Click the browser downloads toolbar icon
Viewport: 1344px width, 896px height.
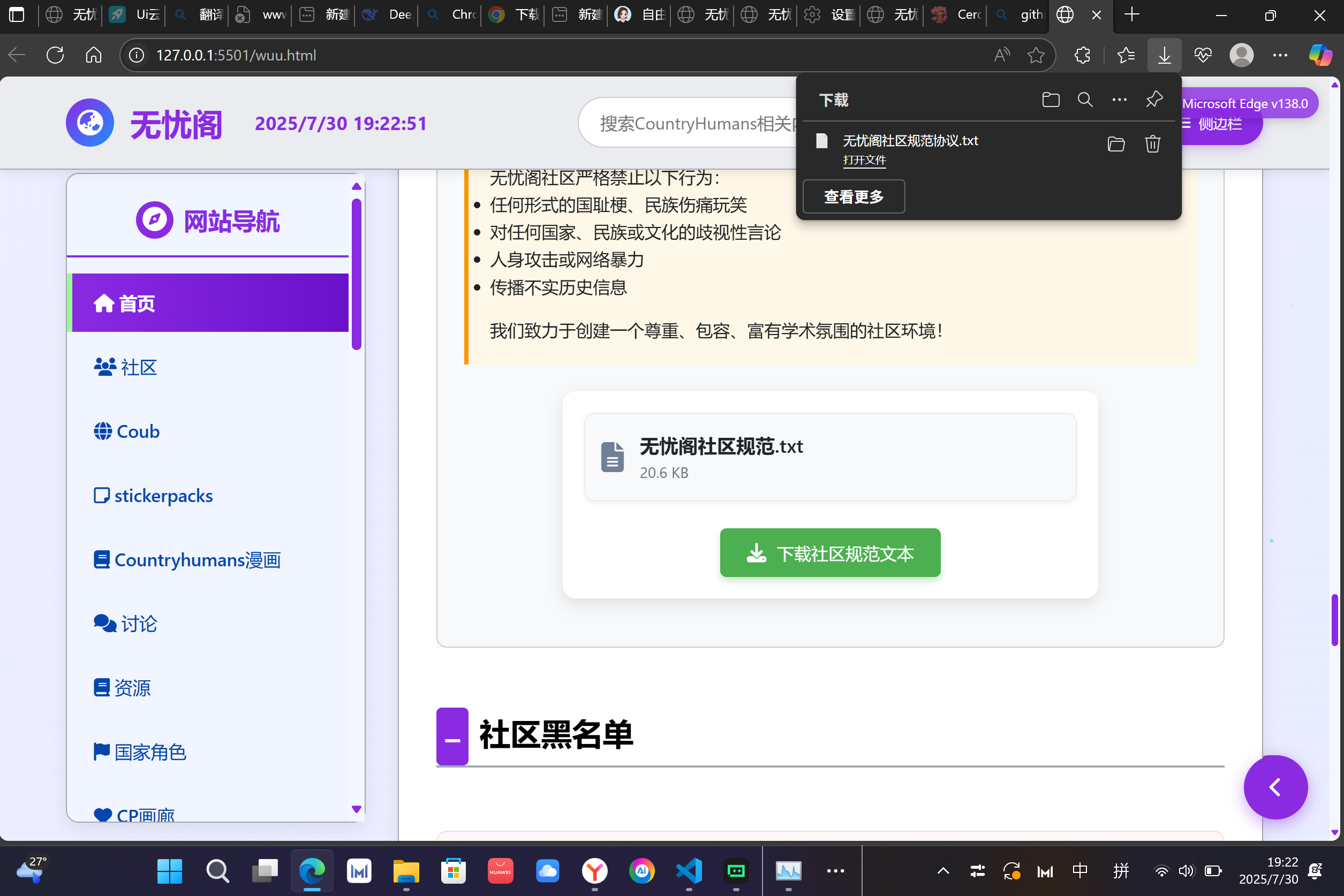pos(1164,56)
